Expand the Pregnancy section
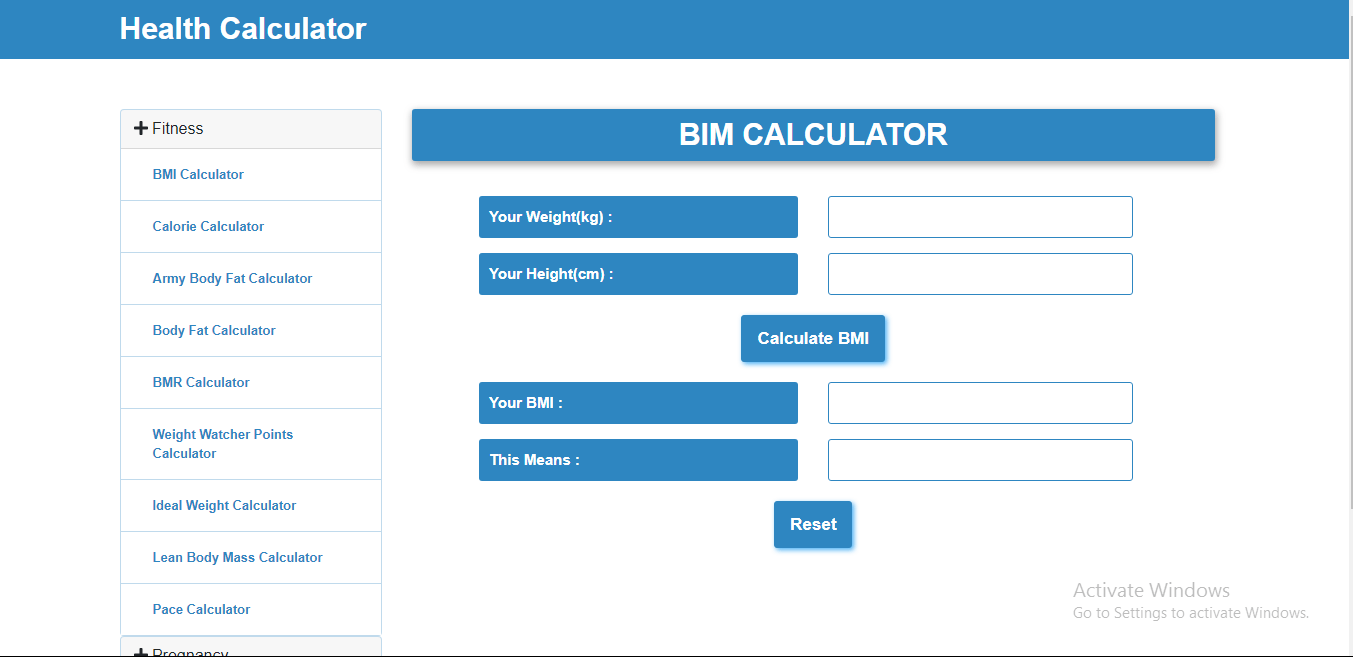The image size is (1353, 657). [251, 648]
